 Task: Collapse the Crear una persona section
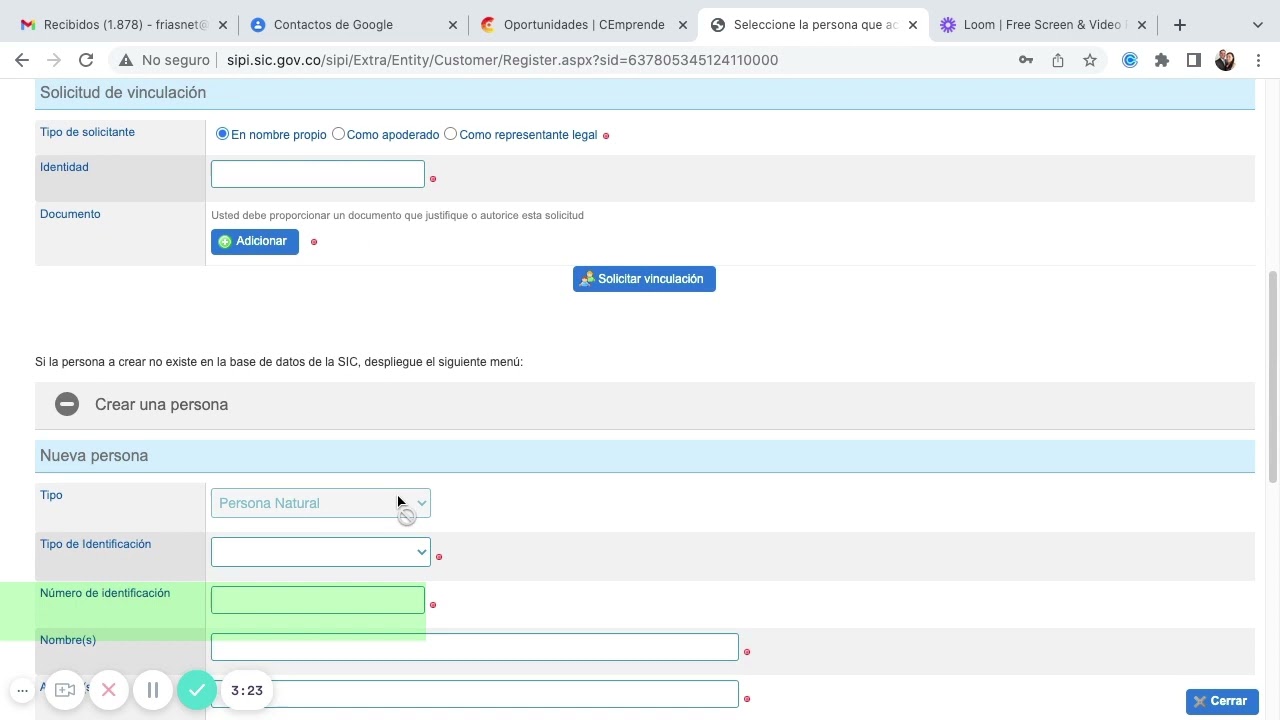pos(645,405)
